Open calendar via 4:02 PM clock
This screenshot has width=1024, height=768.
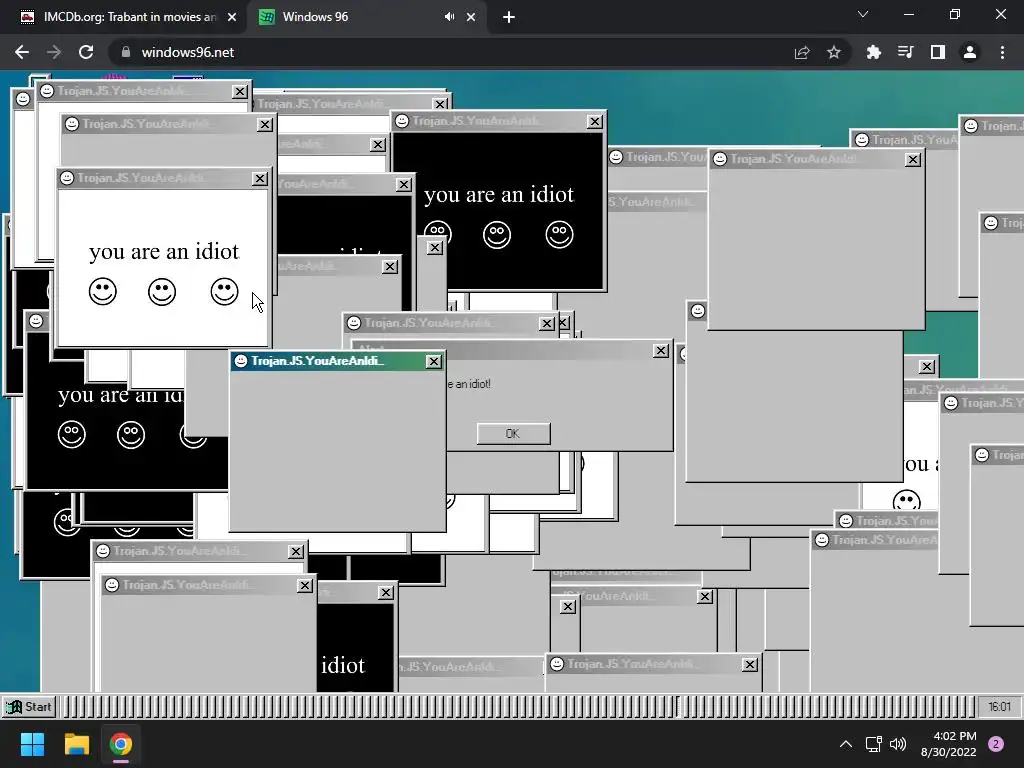coord(948,744)
